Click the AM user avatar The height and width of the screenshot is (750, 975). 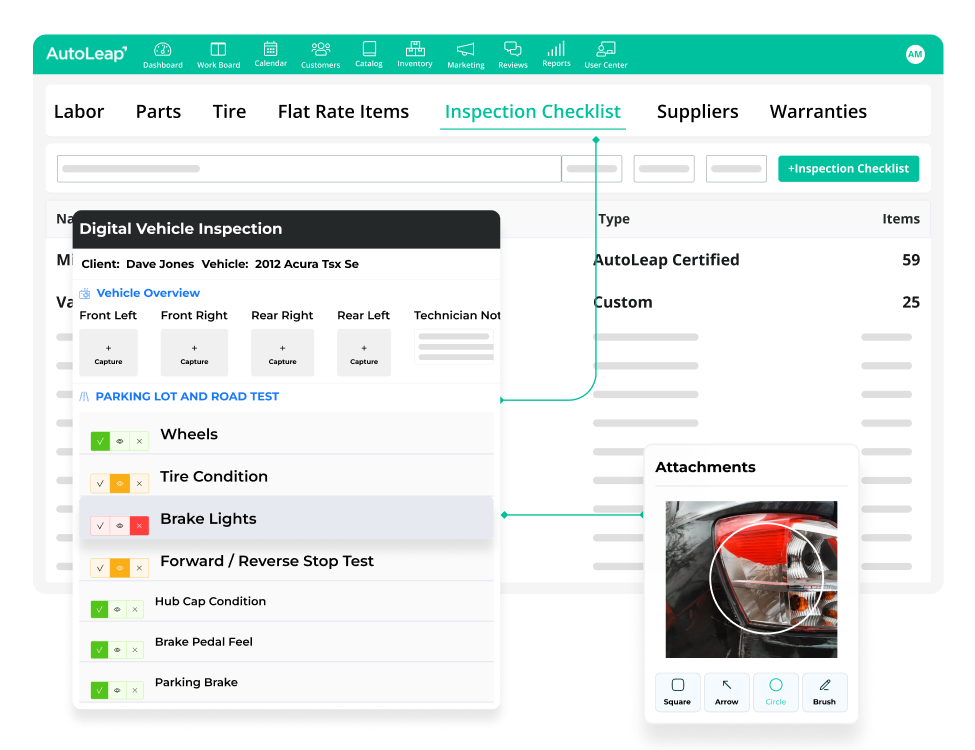click(915, 54)
